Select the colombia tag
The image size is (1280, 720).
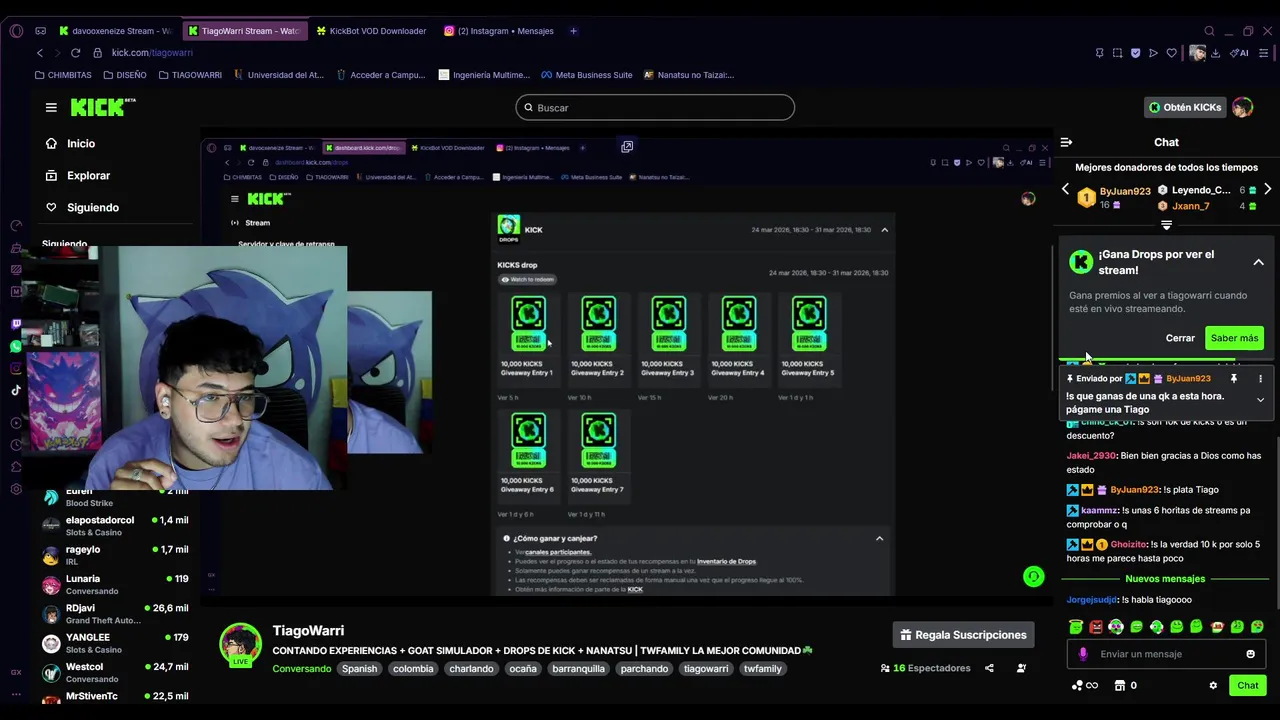coord(413,669)
